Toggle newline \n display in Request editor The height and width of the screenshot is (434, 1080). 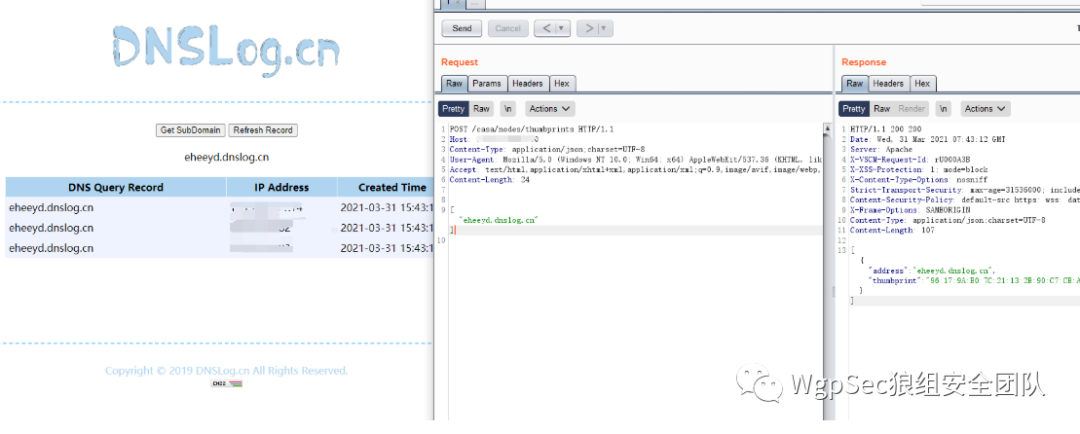(x=508, y=109)
